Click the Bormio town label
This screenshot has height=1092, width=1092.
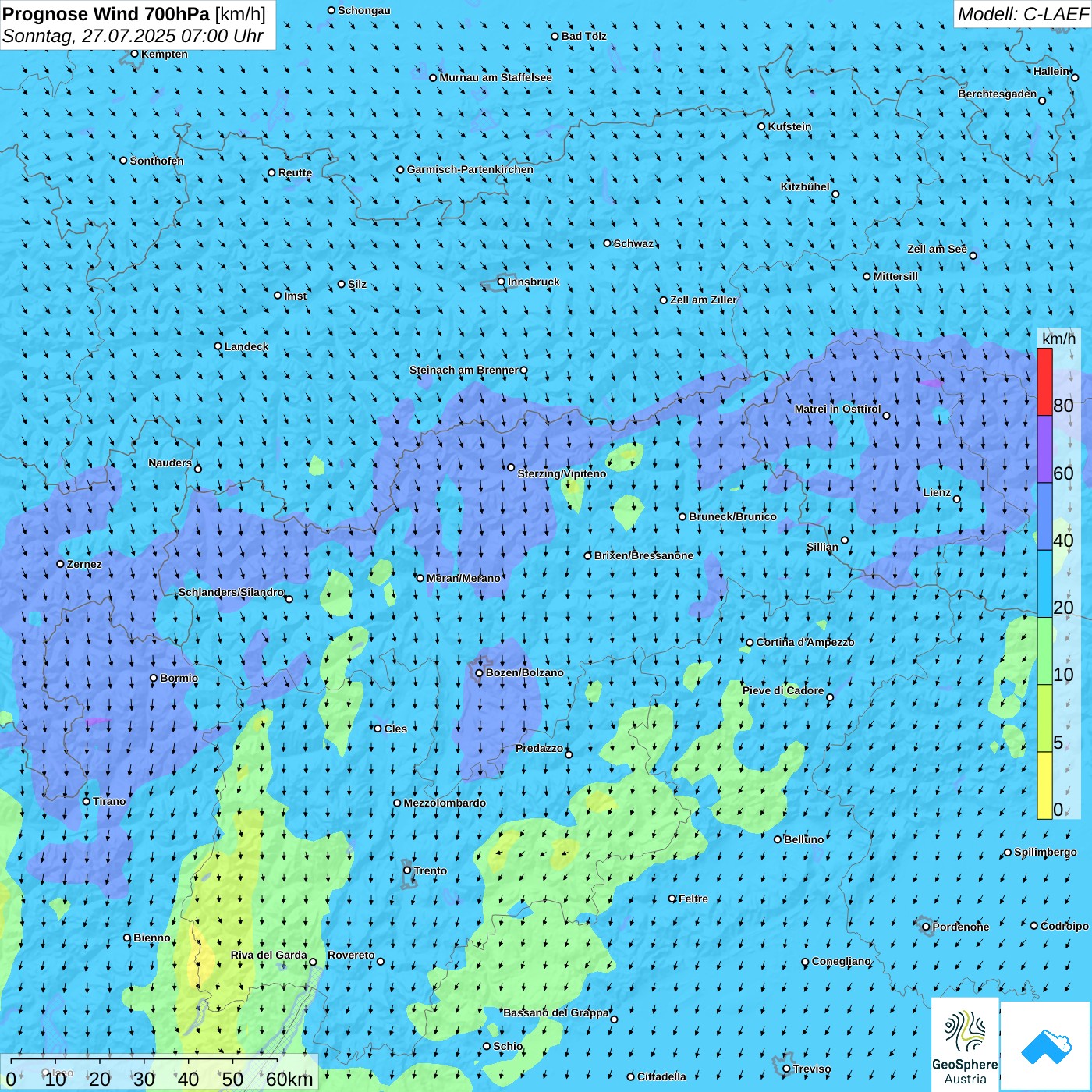point(179,678)
